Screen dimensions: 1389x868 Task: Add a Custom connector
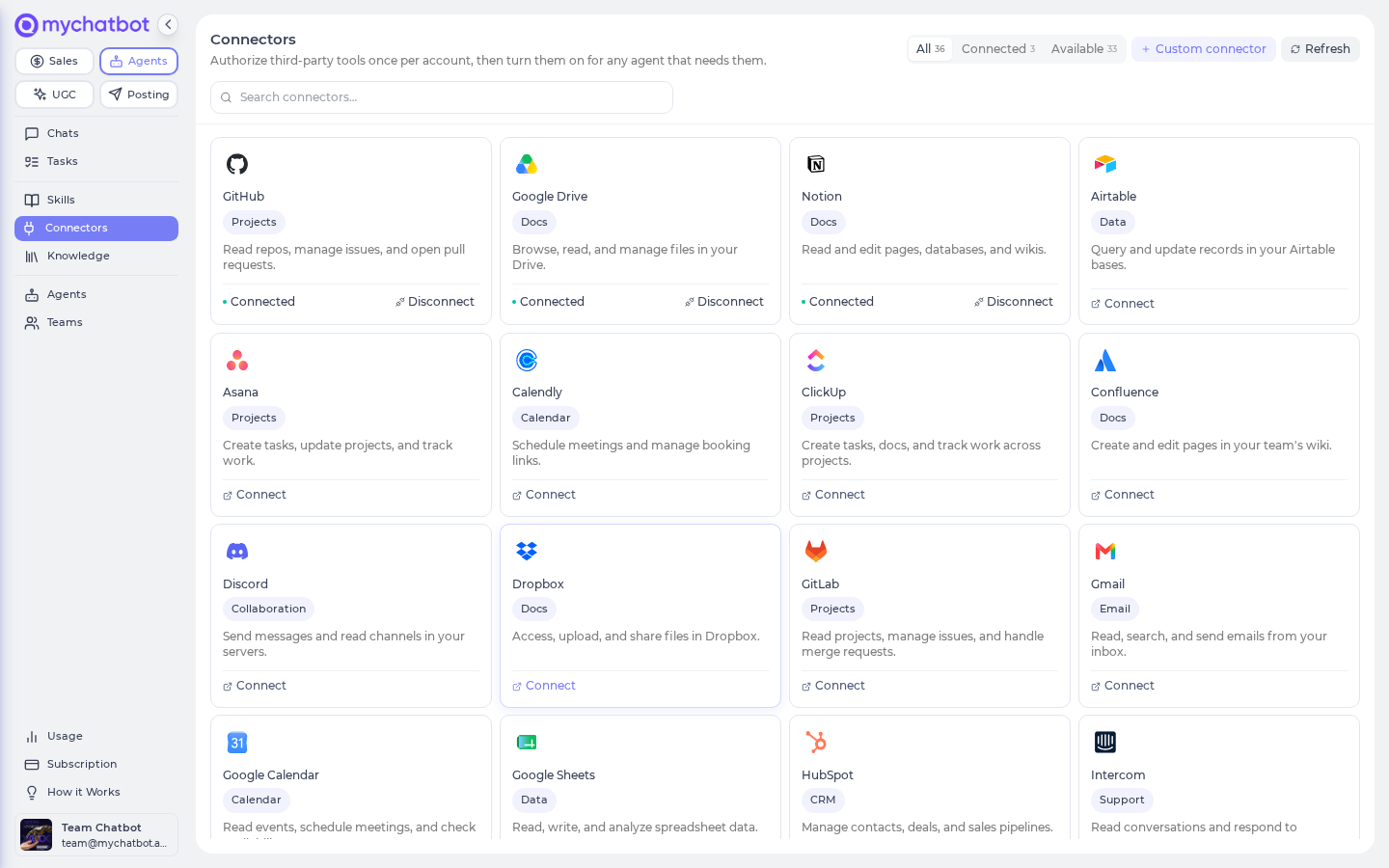click(x=1204, y=49)
